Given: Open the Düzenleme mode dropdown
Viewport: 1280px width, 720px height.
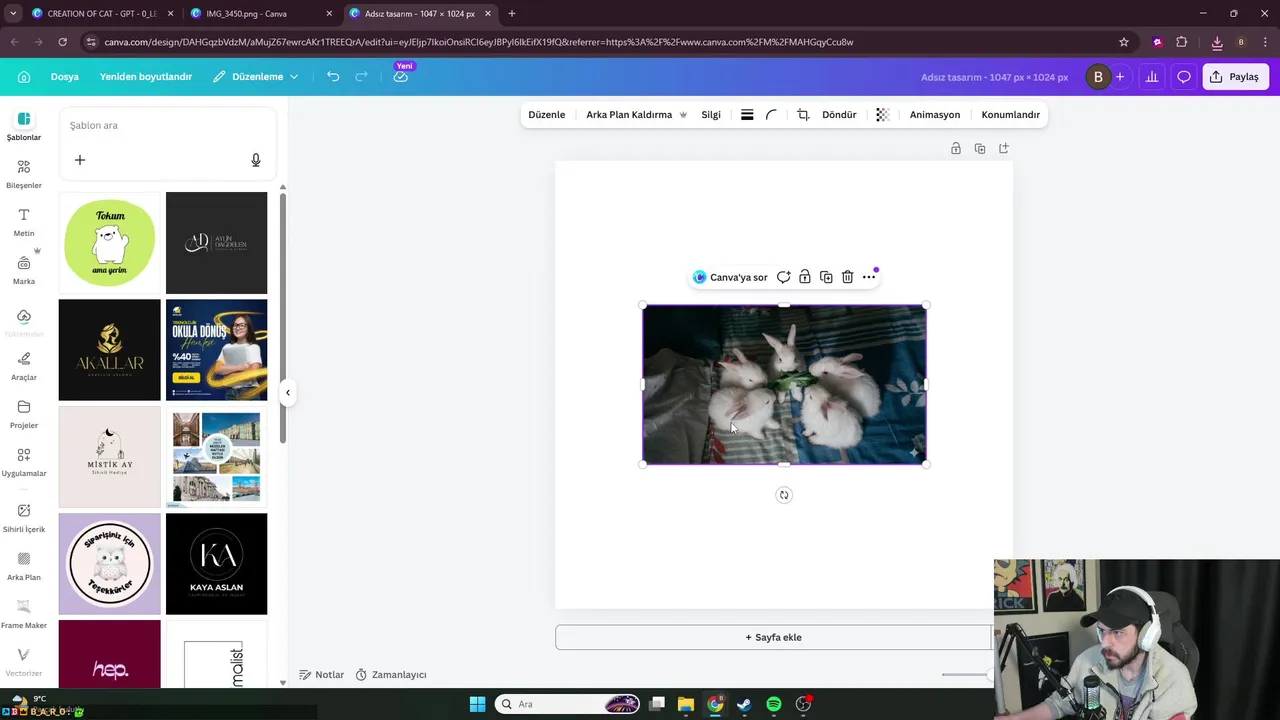Looking at the screenshot, I should tap(256, 77).
